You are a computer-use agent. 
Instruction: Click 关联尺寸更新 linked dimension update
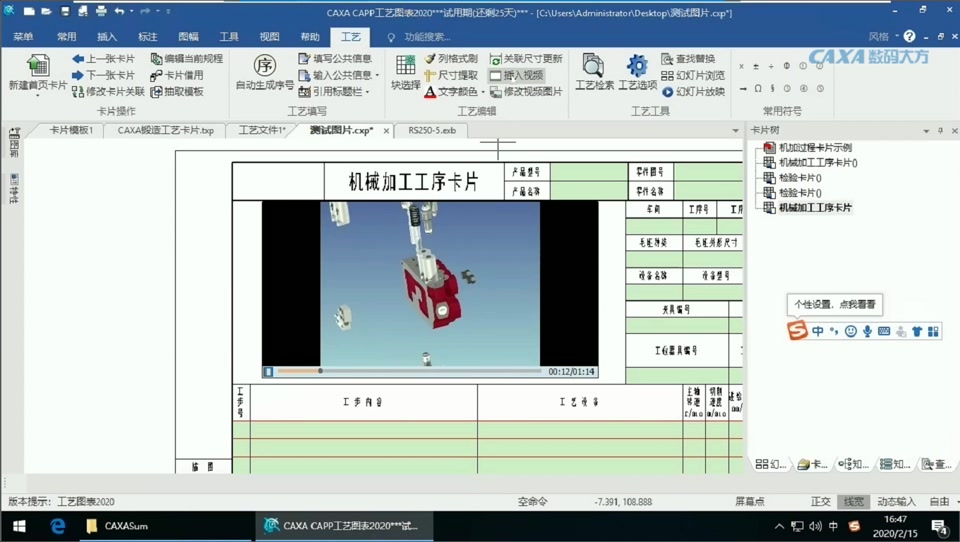[x=526, y=59]
